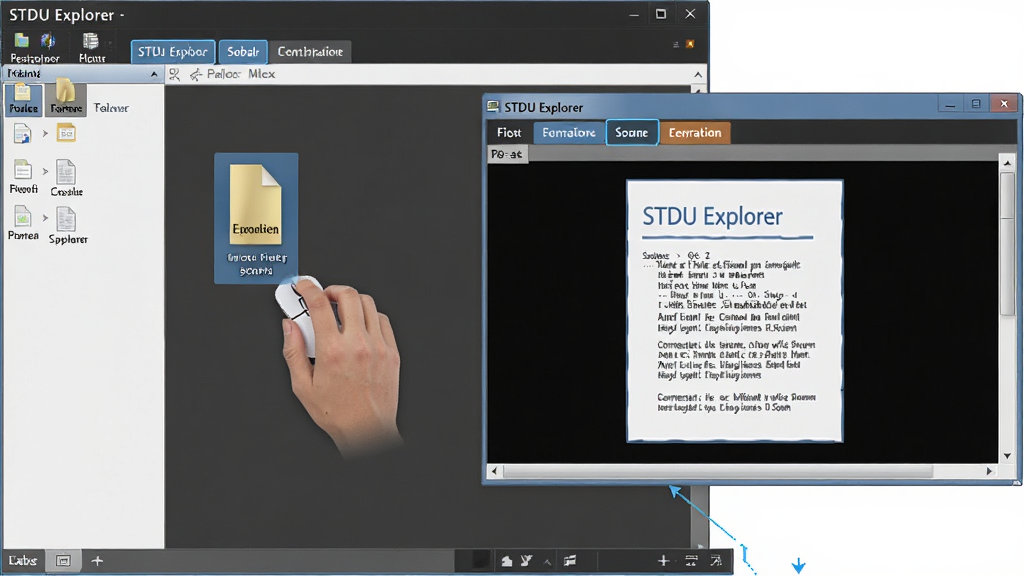Collapse the path bar using its right-end arrow
The width and height of the screenshot is (1024, 576).
697,74
